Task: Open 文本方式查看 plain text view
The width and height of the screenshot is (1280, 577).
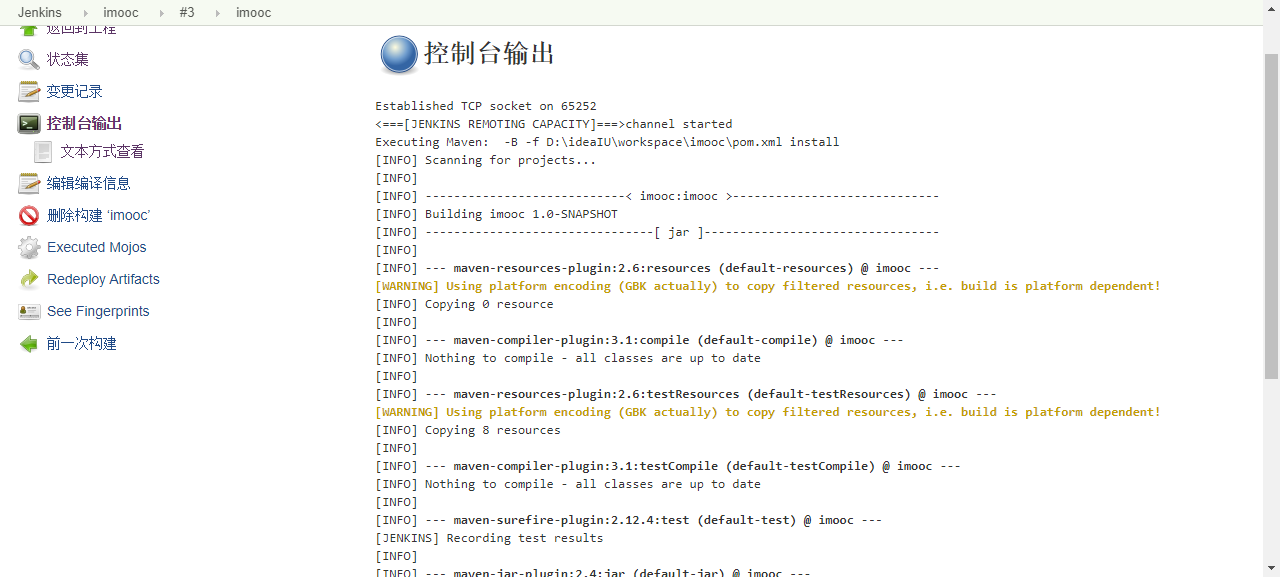Action: point(102,151)
